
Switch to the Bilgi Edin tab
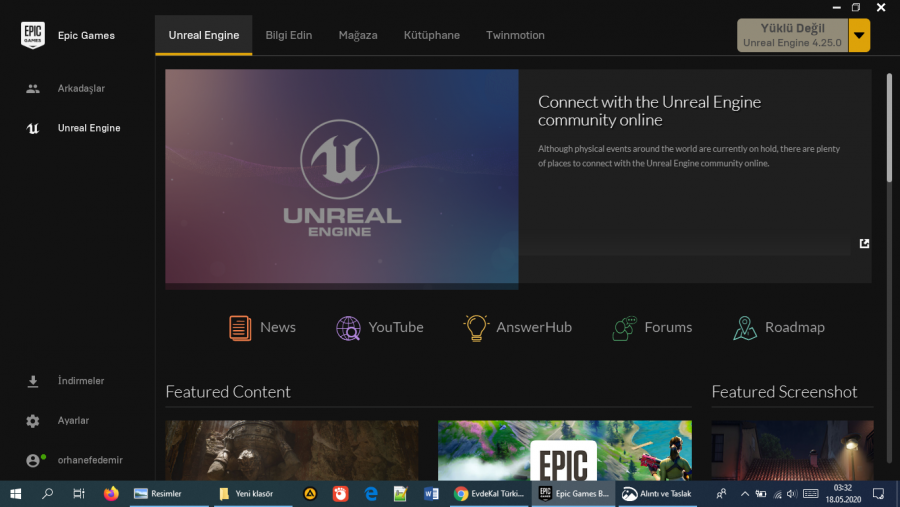[x=289, y=35]
